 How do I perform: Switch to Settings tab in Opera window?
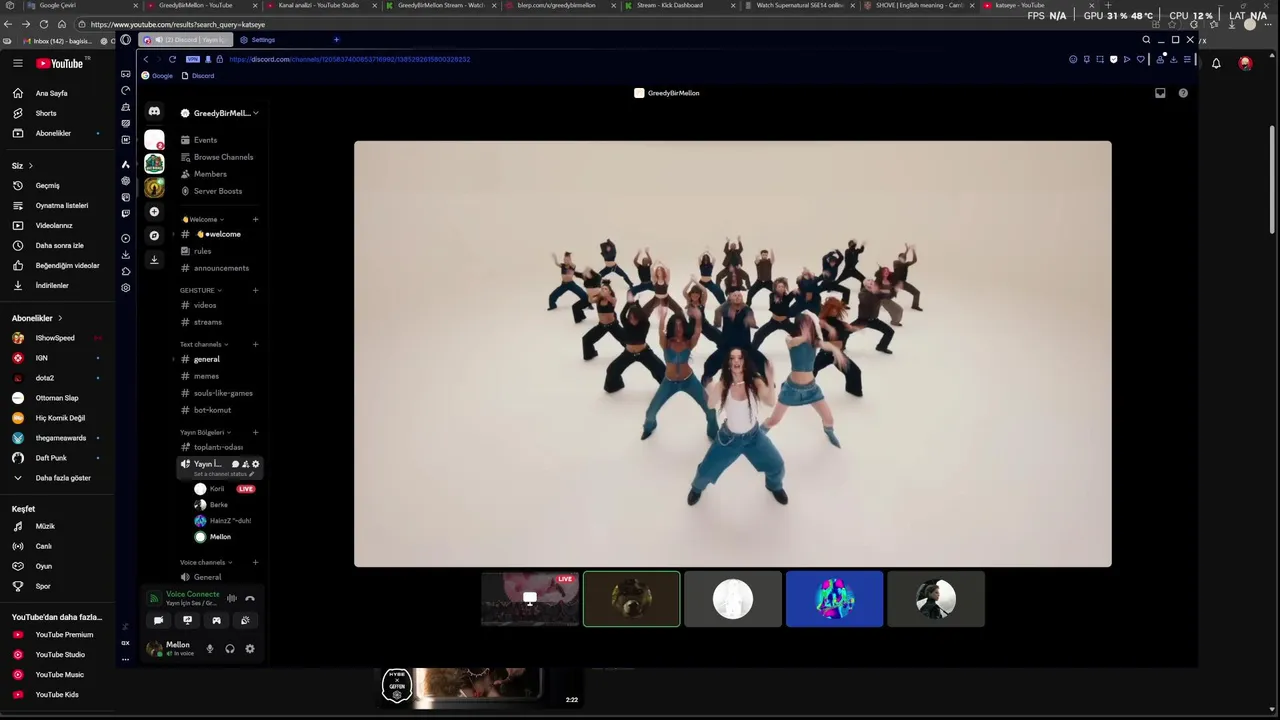coord(257,40)
